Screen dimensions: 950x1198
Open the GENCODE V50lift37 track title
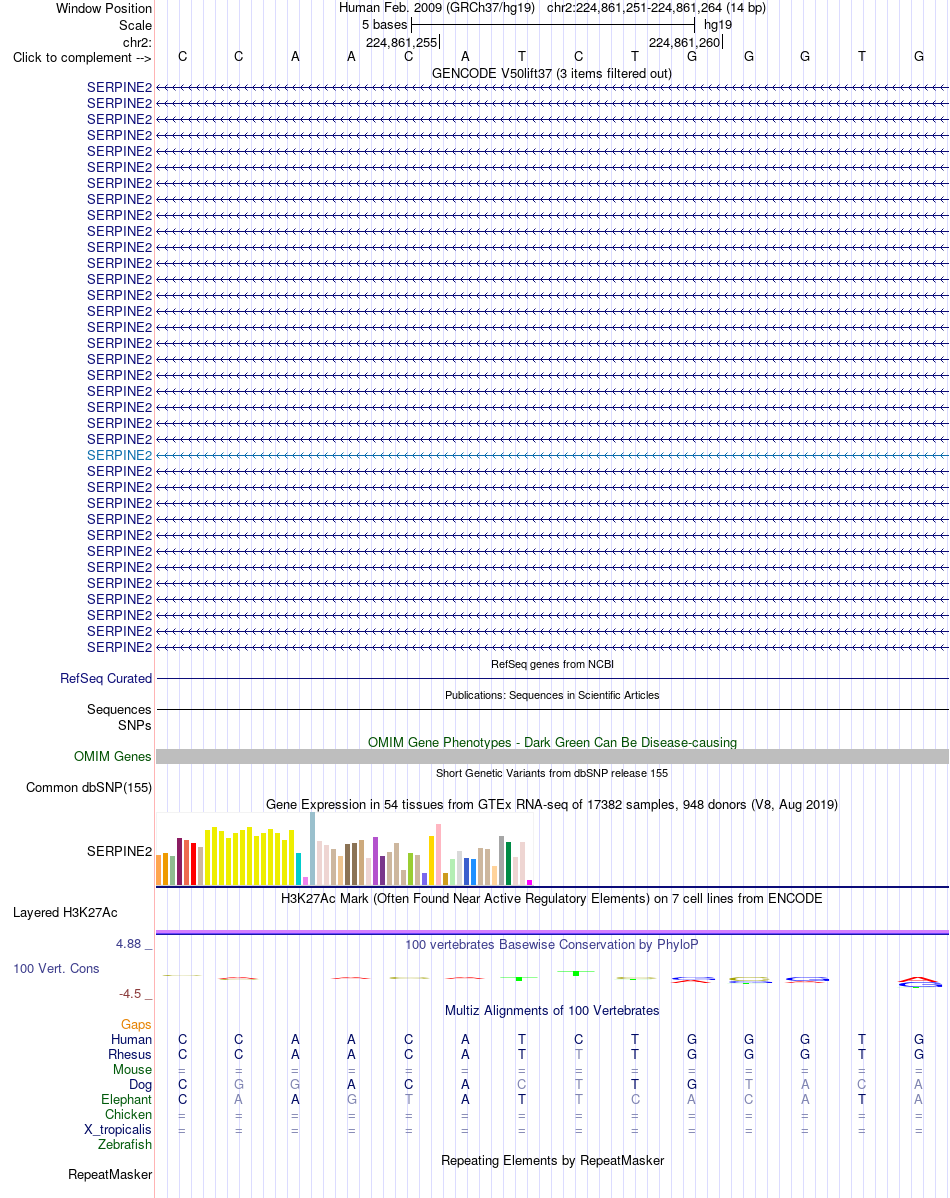coord(552,73)
